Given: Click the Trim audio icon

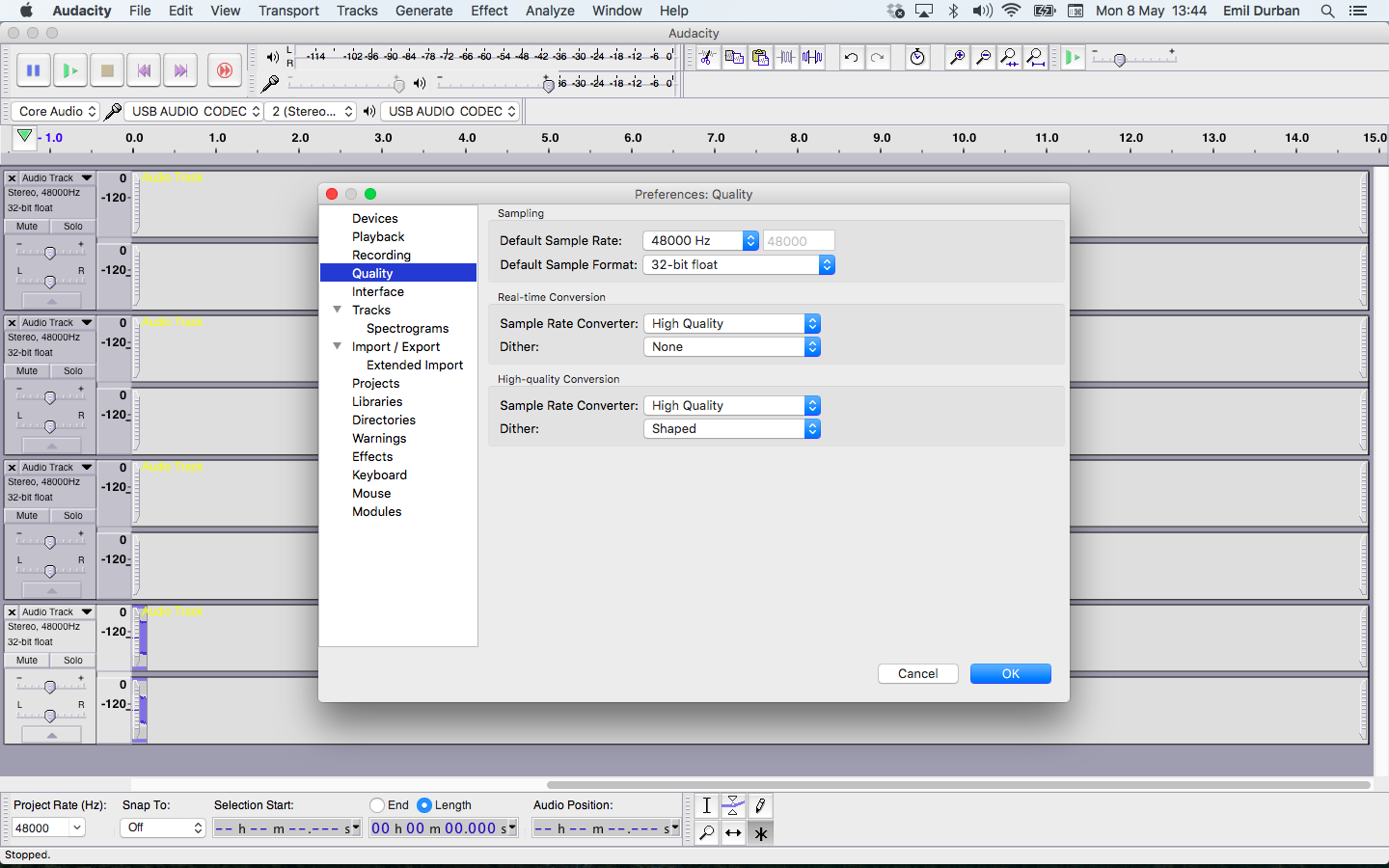Looking at the screenshot, I should click(786, 57).
